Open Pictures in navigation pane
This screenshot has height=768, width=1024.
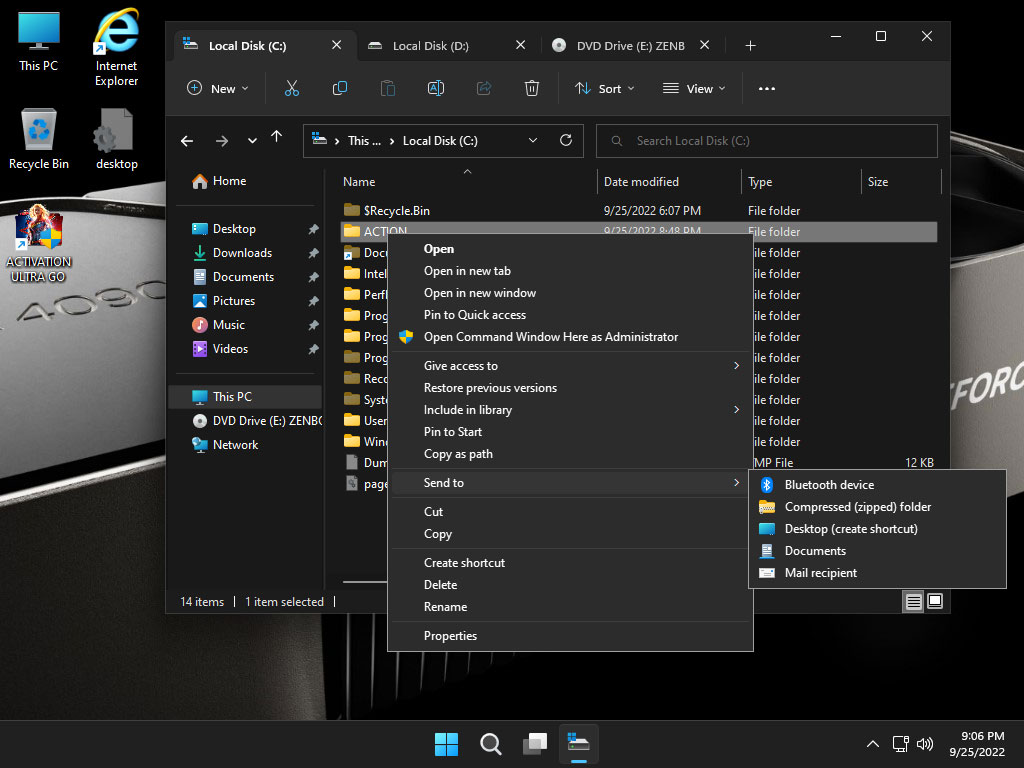pyautogui.click(x=247, y=301)
